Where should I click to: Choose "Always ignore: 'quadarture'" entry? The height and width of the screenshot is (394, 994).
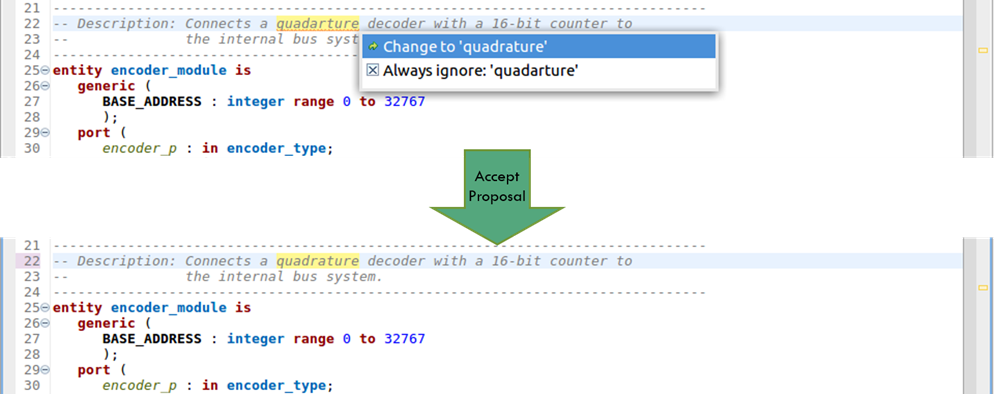pyautogui.click(x=539, y=70)
